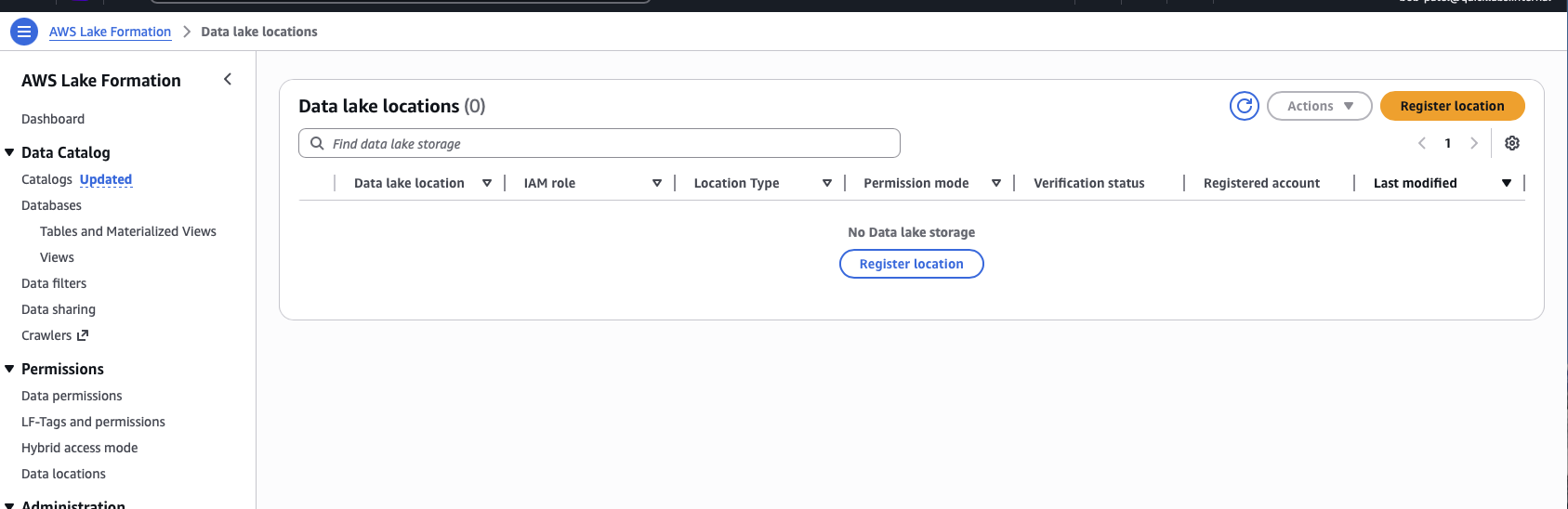Sort by Last modified column arrow
This screenshot has width=1568, height=509.
1507,183
